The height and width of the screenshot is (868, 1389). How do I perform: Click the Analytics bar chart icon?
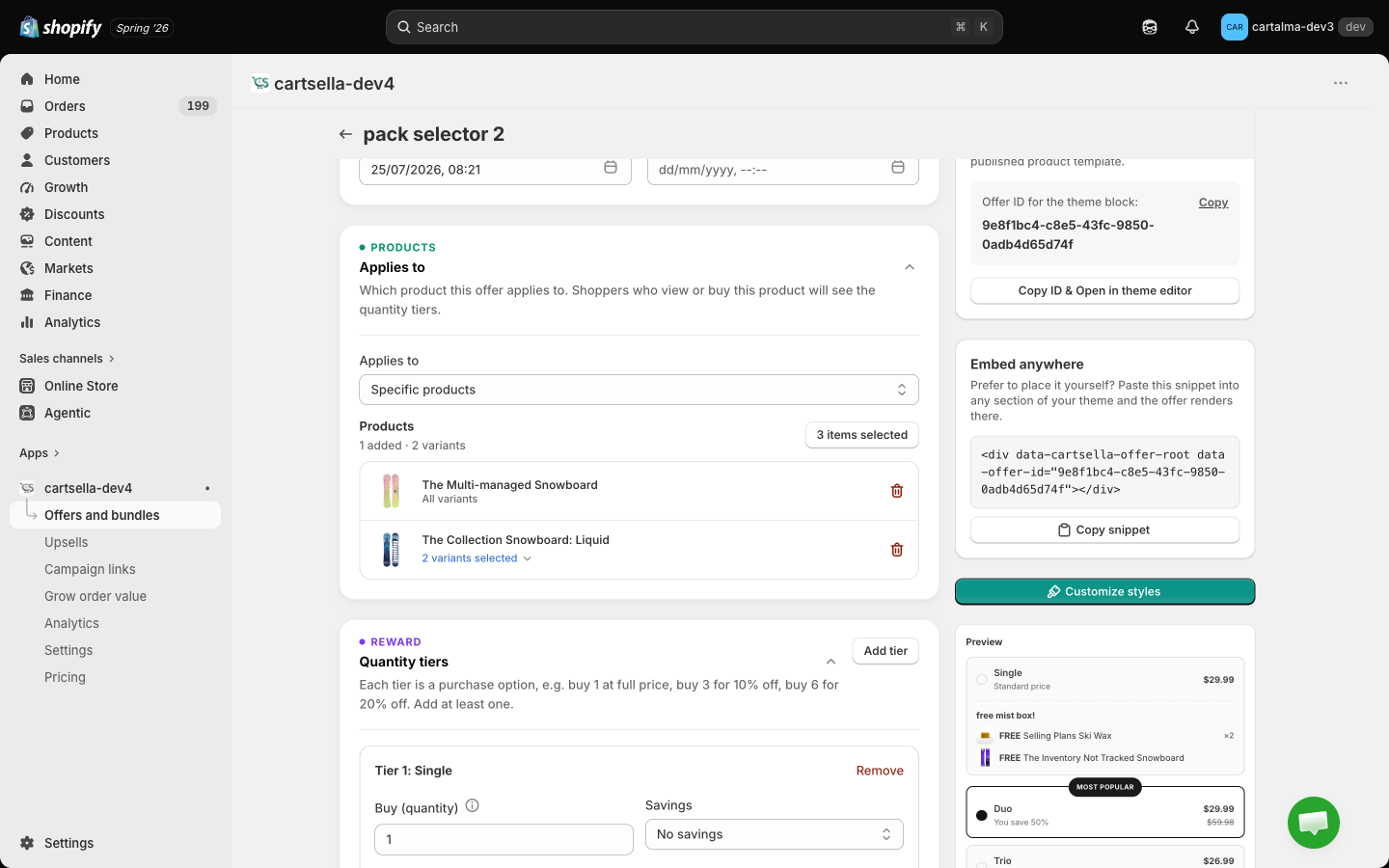[x=27, y=322]
